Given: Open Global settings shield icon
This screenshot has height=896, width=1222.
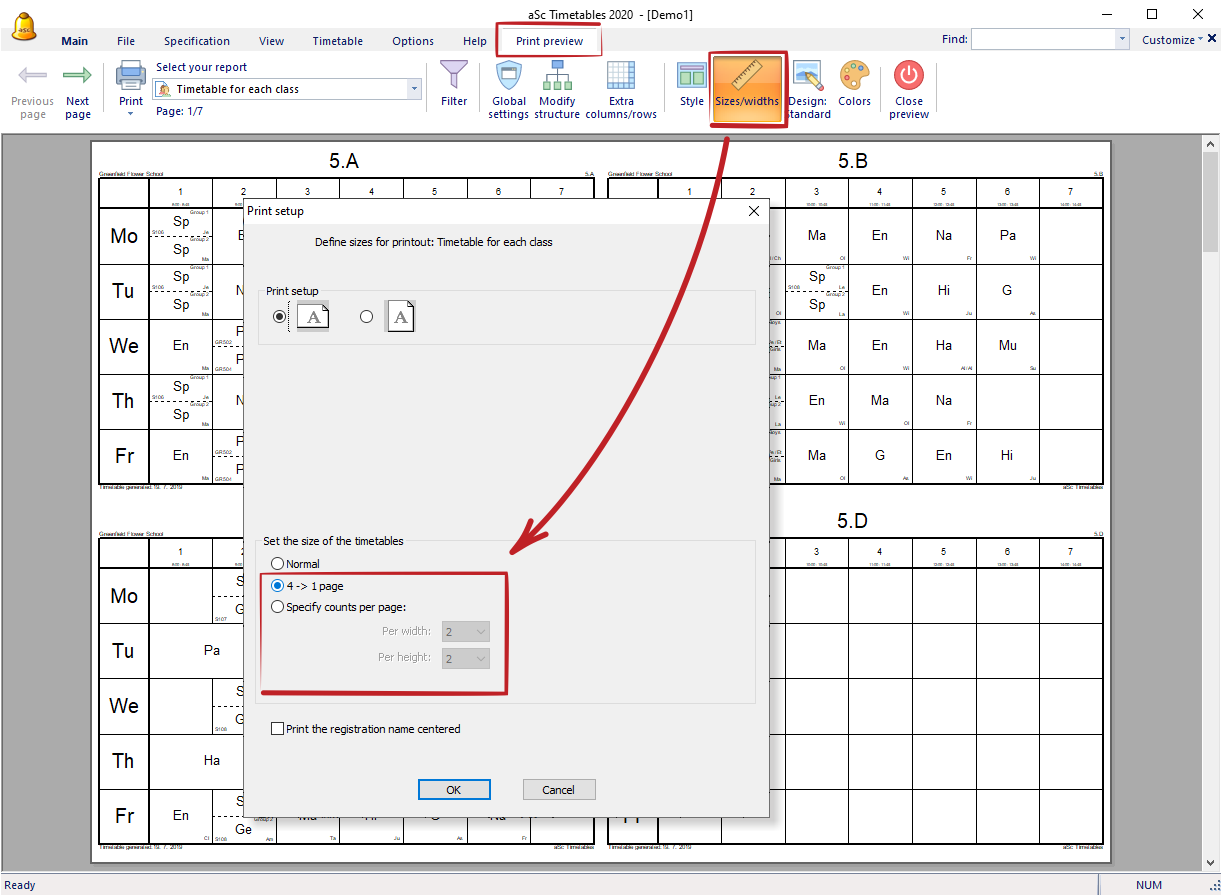Looking at the screenshot, I should (x=508, y=77).
